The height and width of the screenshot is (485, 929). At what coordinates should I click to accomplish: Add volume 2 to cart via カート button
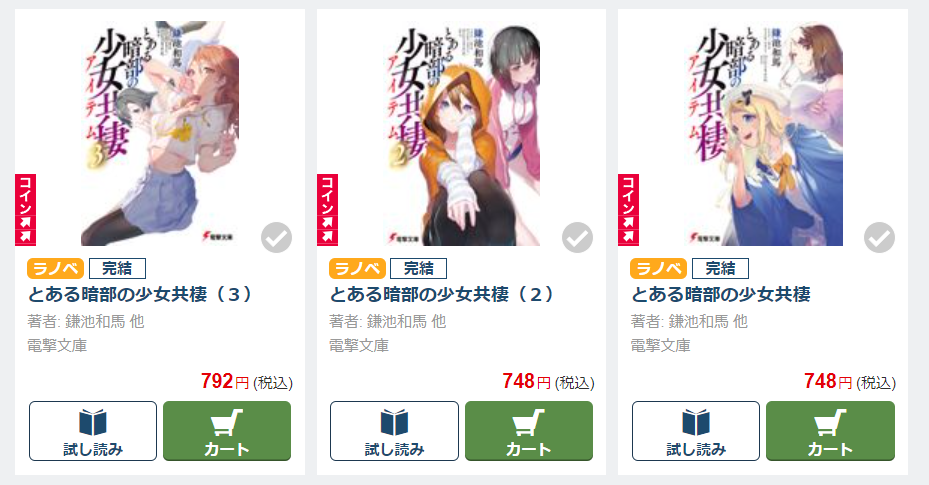[x=529, y=431]
